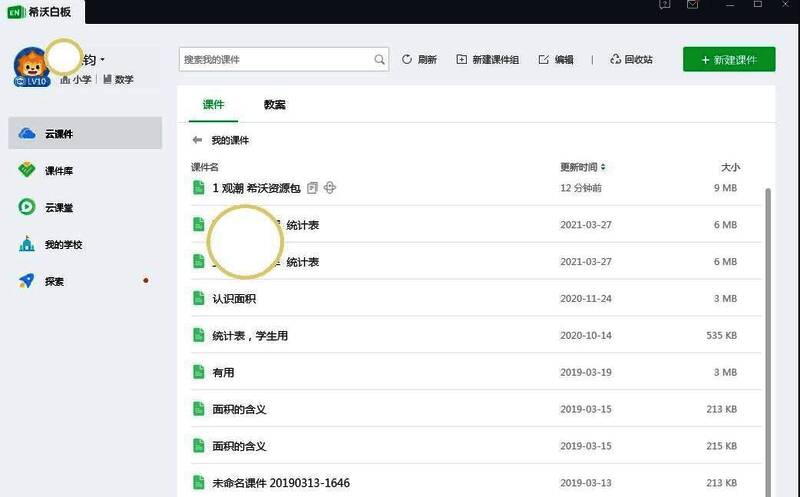Click 编辑 in the toolbar
The width and height of the screenshot is (800, 497).
(x=556, y=60)
